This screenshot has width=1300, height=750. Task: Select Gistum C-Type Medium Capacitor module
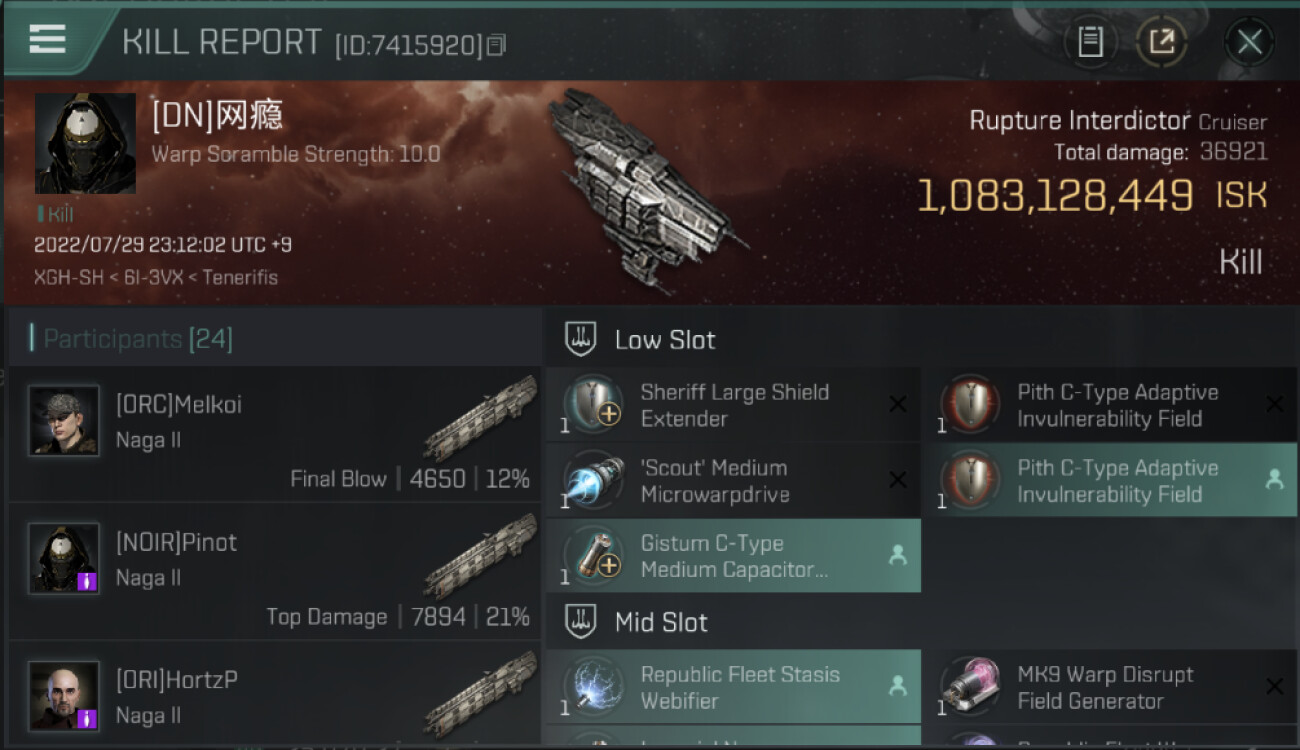click(x=733, y=556)
